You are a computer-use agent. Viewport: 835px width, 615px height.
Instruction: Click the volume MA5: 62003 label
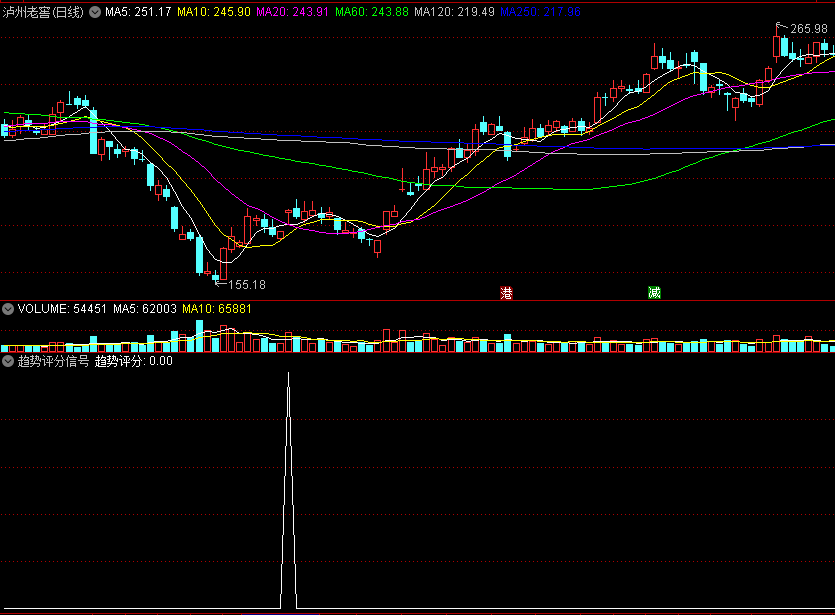[x=144, y=309]
